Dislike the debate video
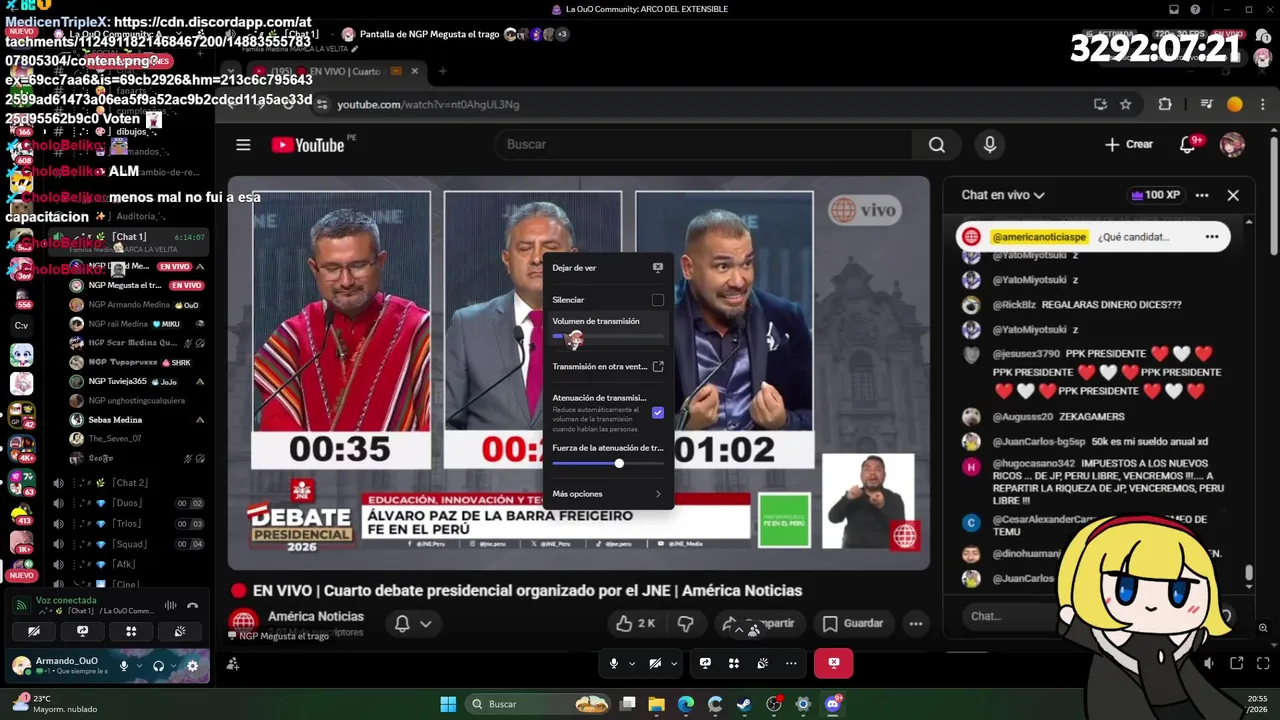 pyautogui.click(x=686, y=623)
